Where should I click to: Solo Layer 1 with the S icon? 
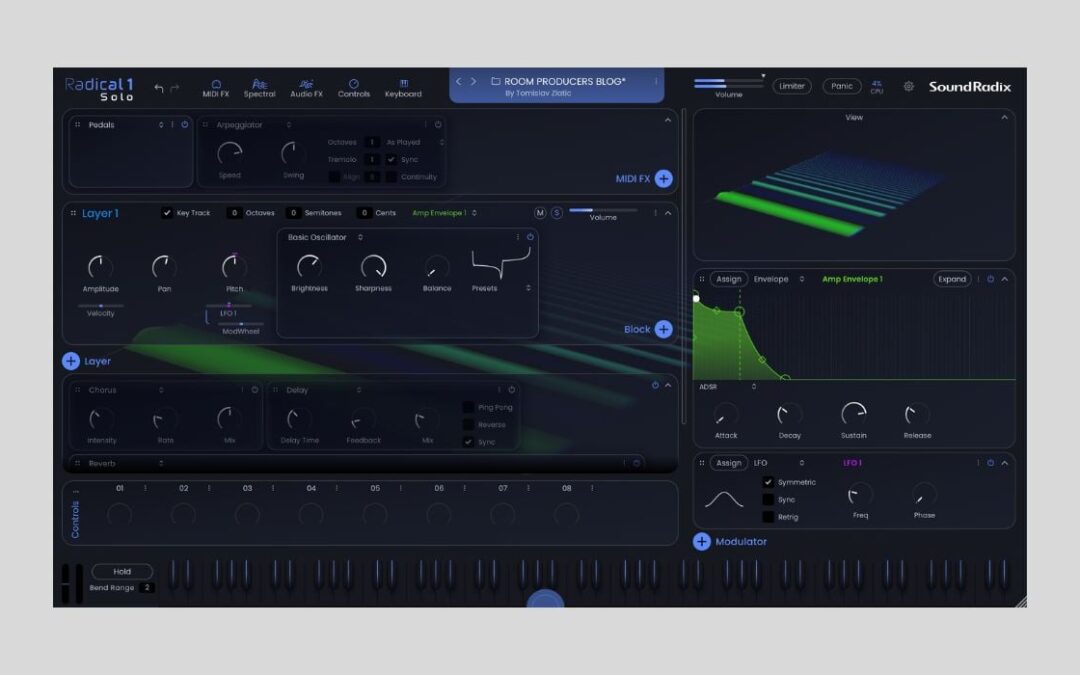point(557,213)
